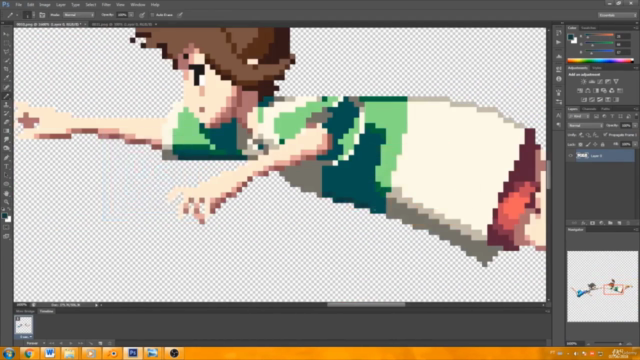Select the Clone Stamp tool
Viewport: 640px width, 360px height.
7,105
